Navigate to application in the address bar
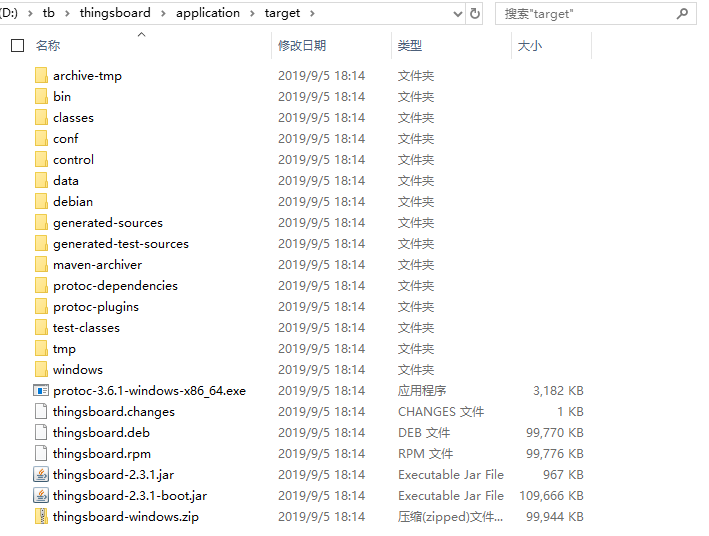Viewport: 709px width, 536px height. pyautogui.click(x=208, y=13)
